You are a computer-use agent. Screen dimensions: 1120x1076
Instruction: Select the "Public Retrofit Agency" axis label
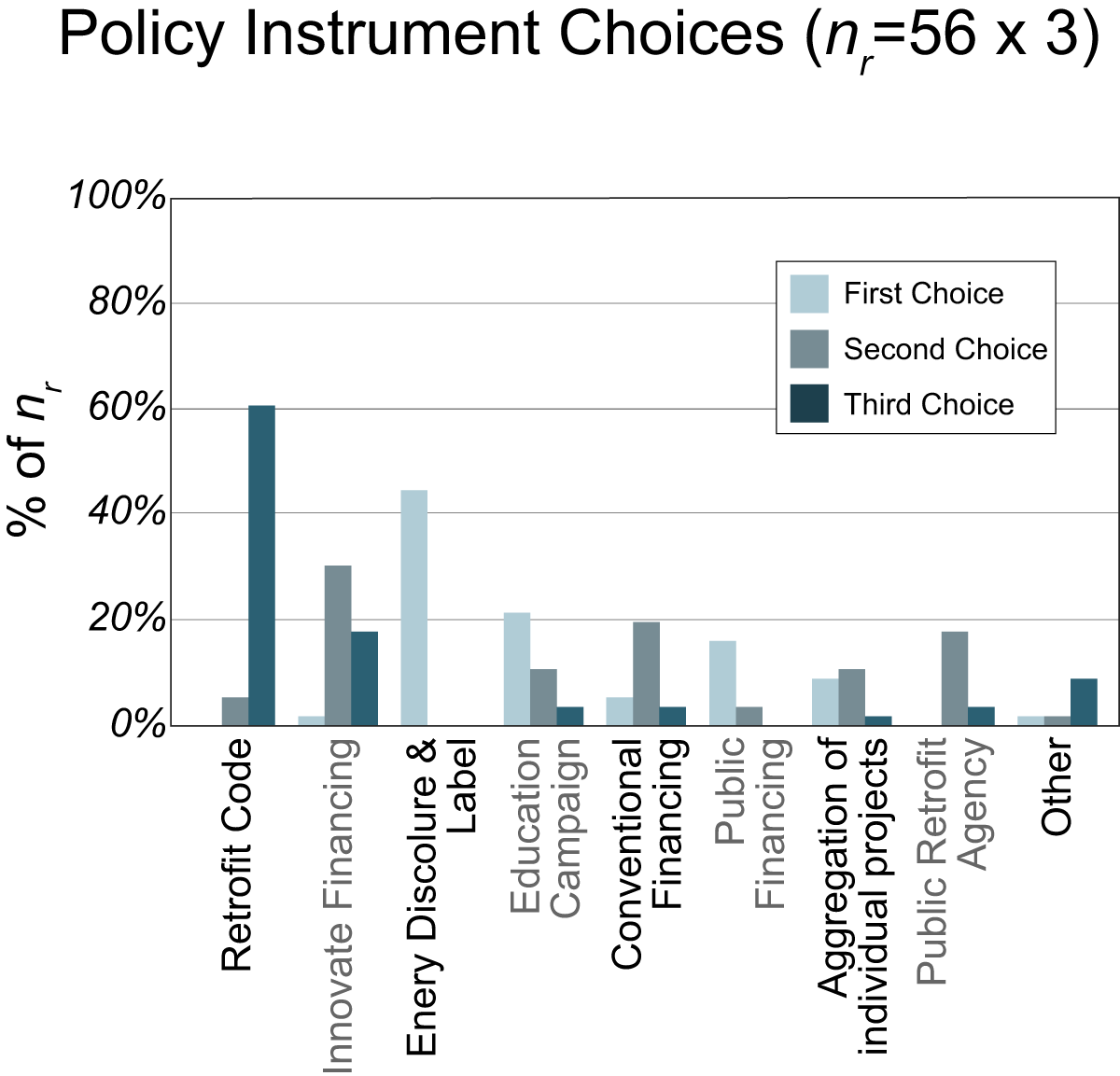952,859
